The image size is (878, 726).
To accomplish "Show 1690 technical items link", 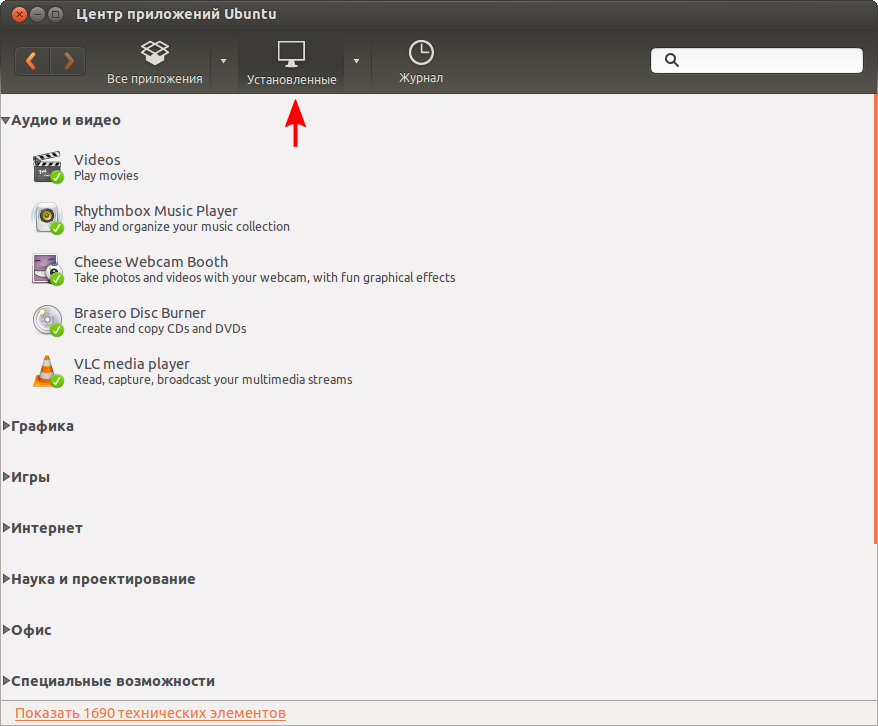I will coord(150,713).
